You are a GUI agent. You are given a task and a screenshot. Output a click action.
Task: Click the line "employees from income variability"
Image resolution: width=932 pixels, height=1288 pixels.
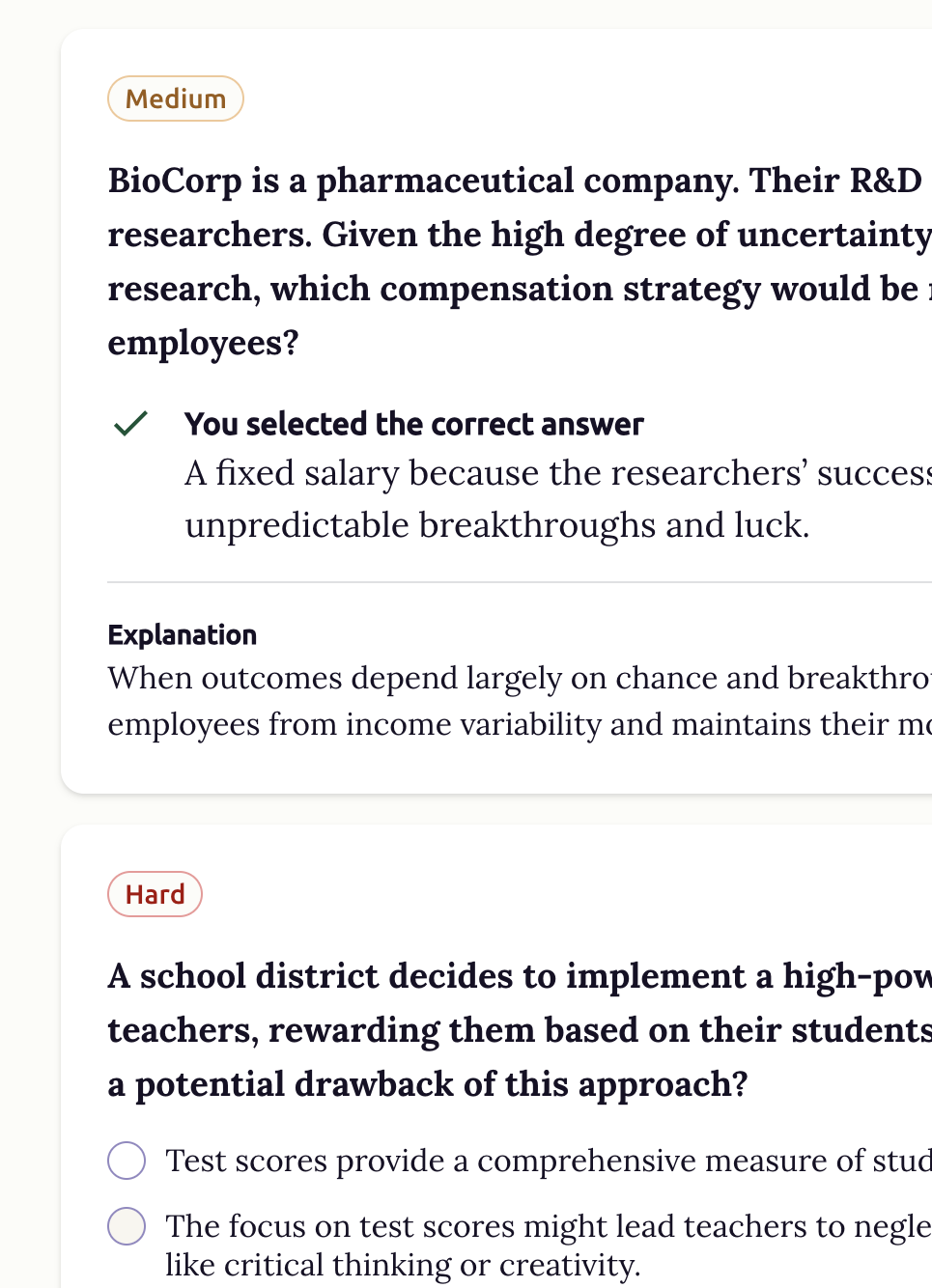point(519,725)
